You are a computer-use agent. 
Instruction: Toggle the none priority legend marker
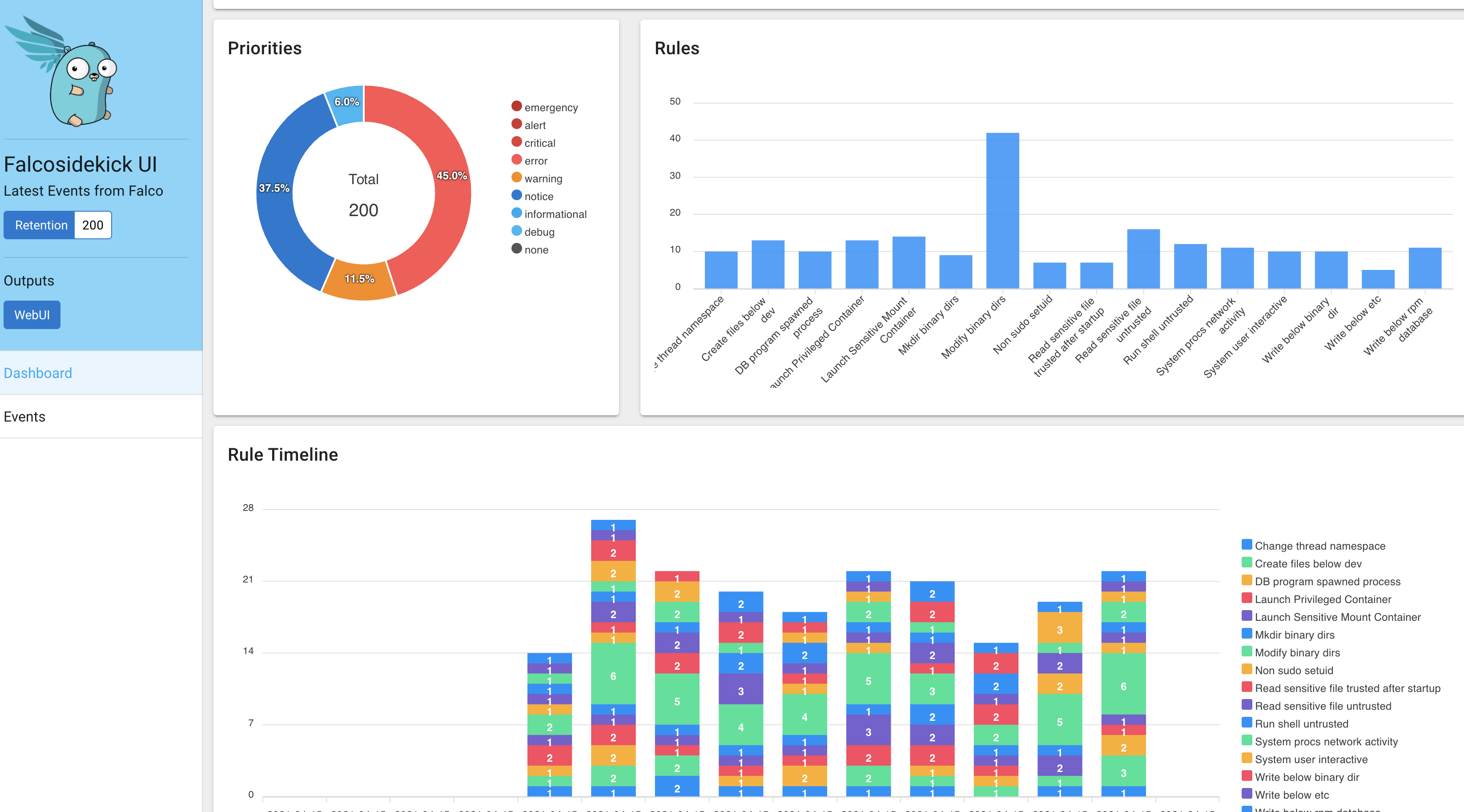[516, 248]
